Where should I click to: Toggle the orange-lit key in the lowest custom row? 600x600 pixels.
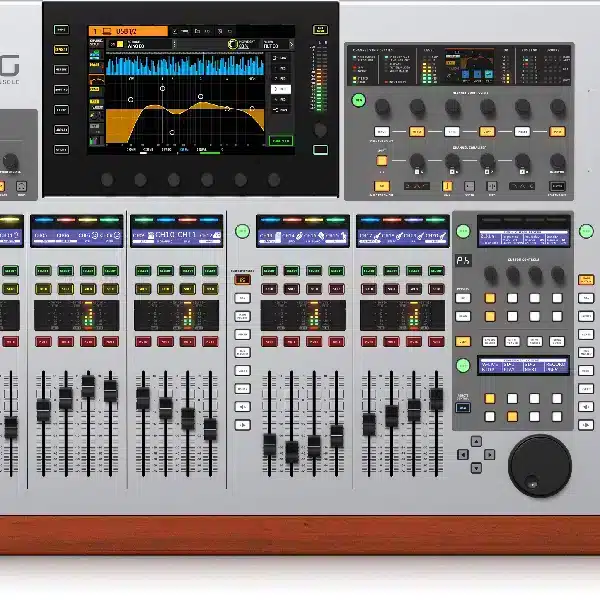point(512,416)
